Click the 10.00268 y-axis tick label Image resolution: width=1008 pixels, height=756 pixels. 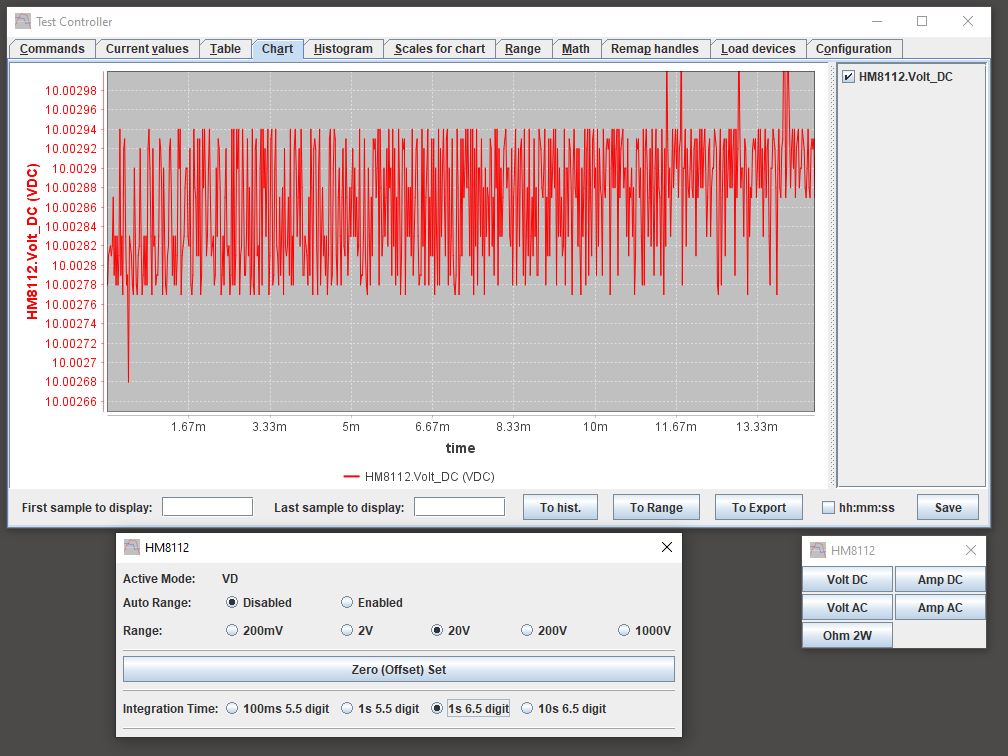pyautogui.click(x=71, y=382)
